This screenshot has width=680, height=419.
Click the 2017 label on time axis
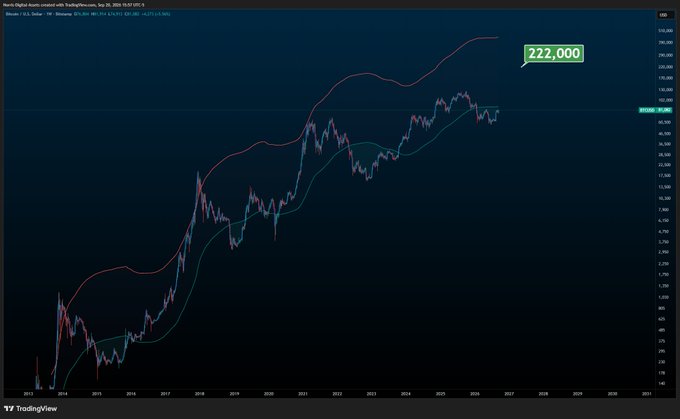click(x=165, y=394)
